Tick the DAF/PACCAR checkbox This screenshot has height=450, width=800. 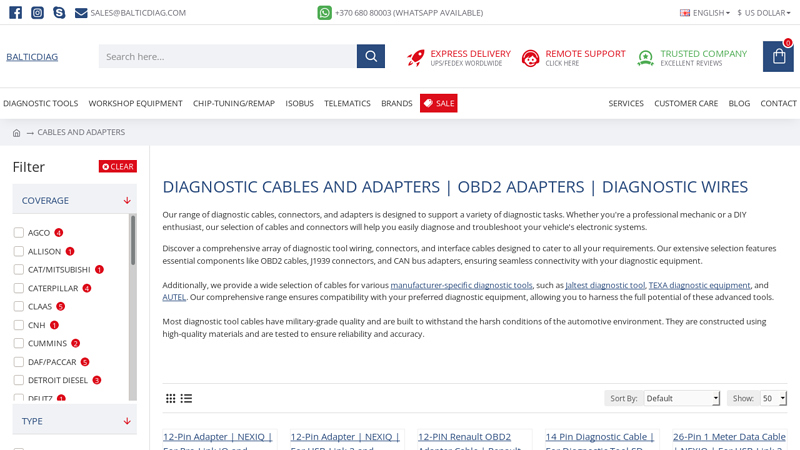pos(19,362)
